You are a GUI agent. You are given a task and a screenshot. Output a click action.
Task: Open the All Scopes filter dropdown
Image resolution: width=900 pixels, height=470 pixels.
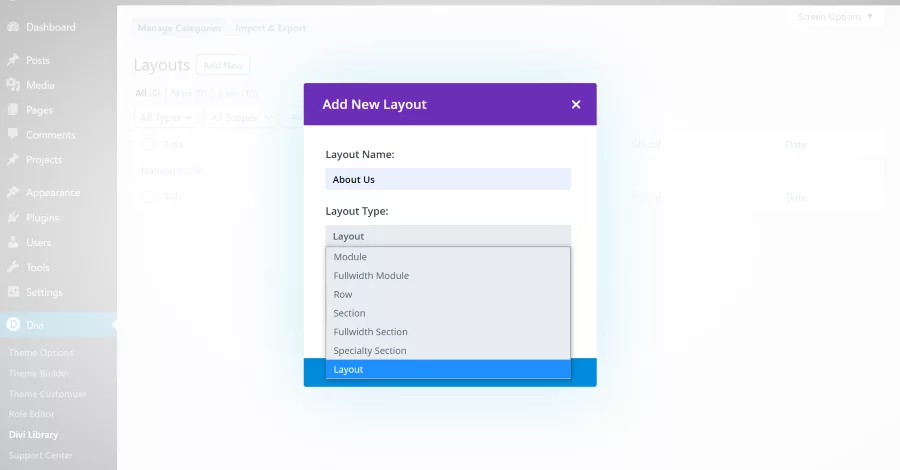click(241, 117)
